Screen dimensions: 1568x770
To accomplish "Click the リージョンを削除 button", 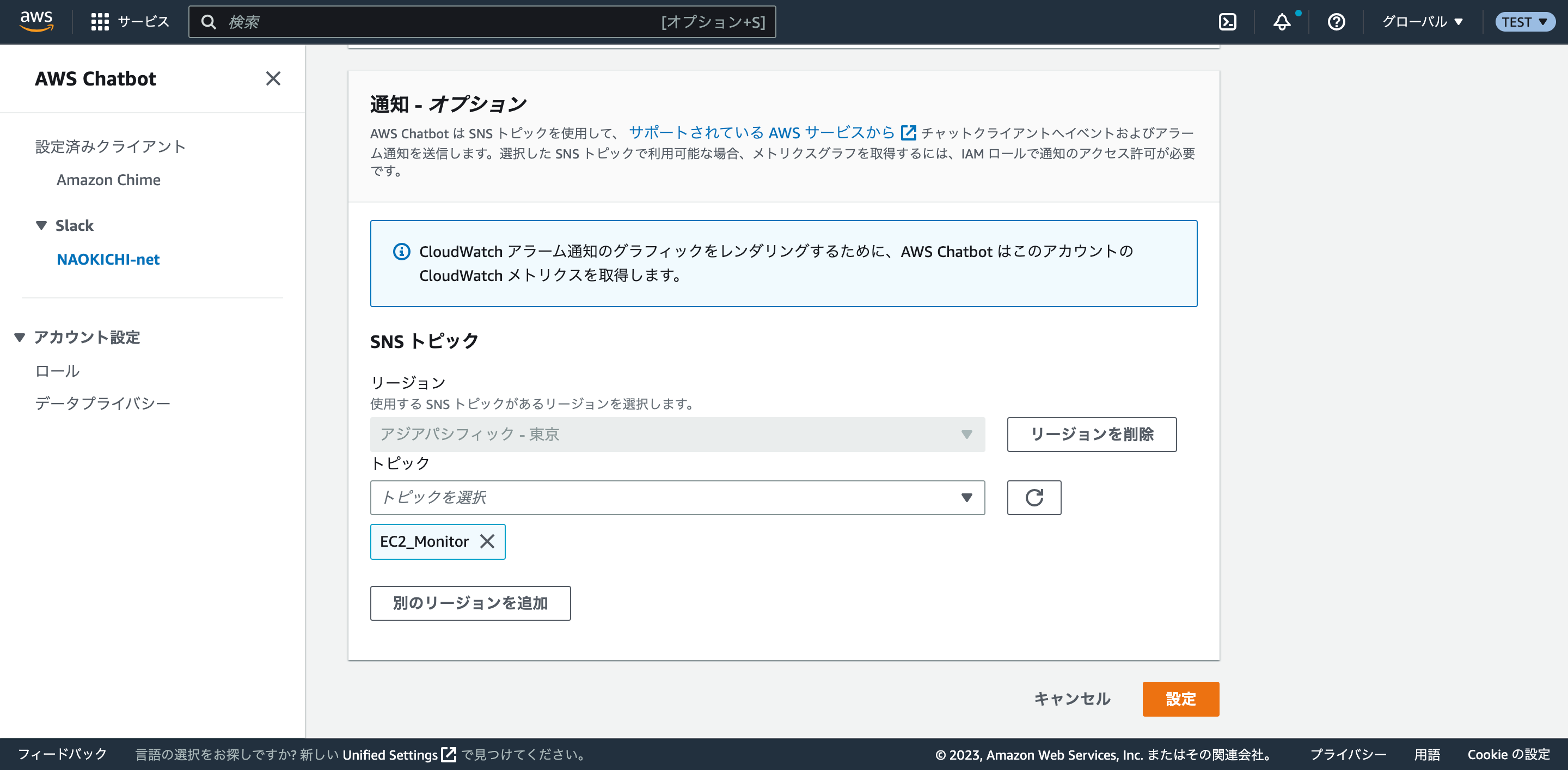I will [x=1092, y=434].
